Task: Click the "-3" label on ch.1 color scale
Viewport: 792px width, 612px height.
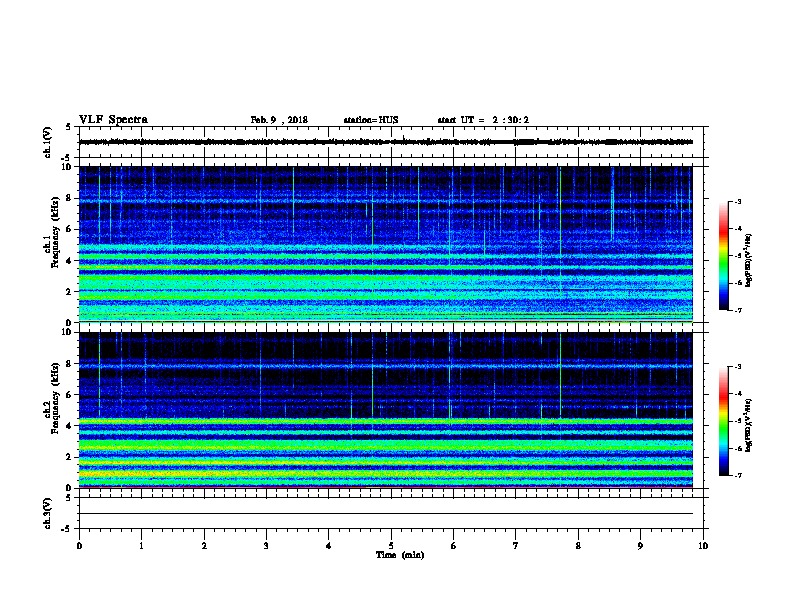Action: pyautogui.click(x=737, y=202)
